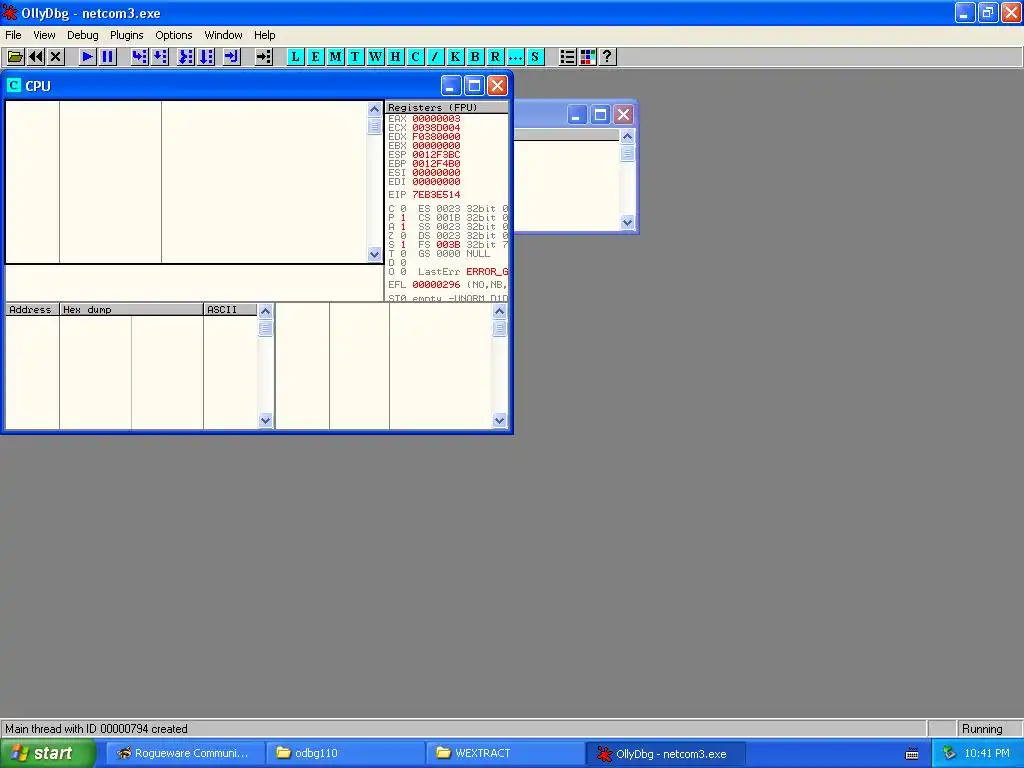Screen dimensions: 1024x768
Task: Select the EFL value 00000296
Action: pyautogui.click(x=436, y=285)
